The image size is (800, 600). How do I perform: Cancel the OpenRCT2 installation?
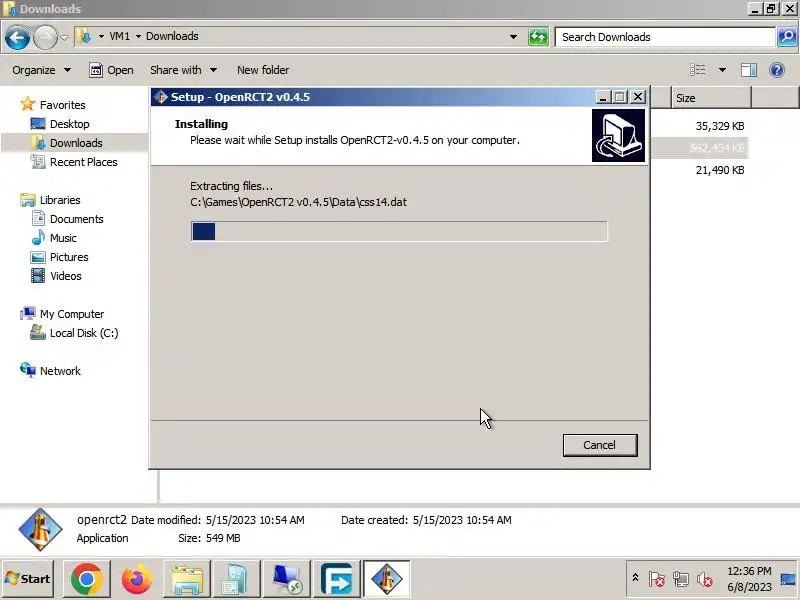click(600, 445)
